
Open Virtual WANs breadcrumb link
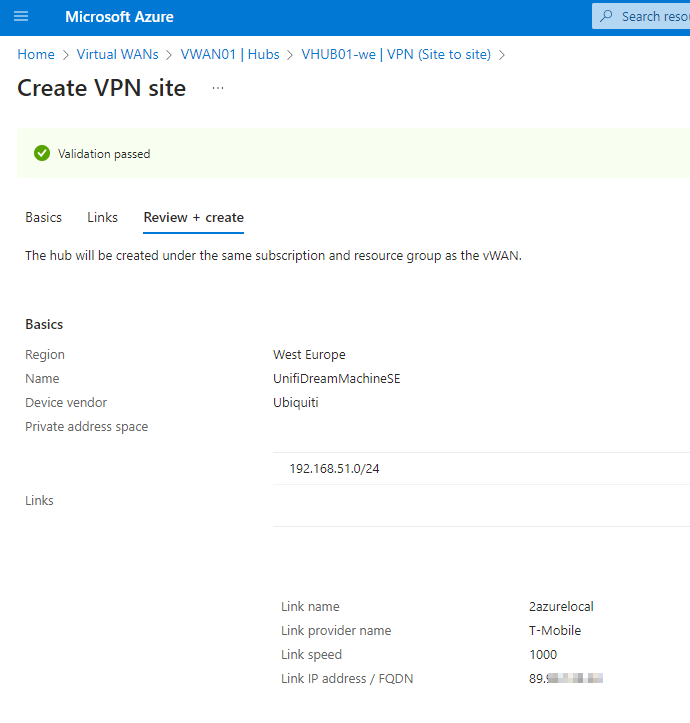coord(118,54)
